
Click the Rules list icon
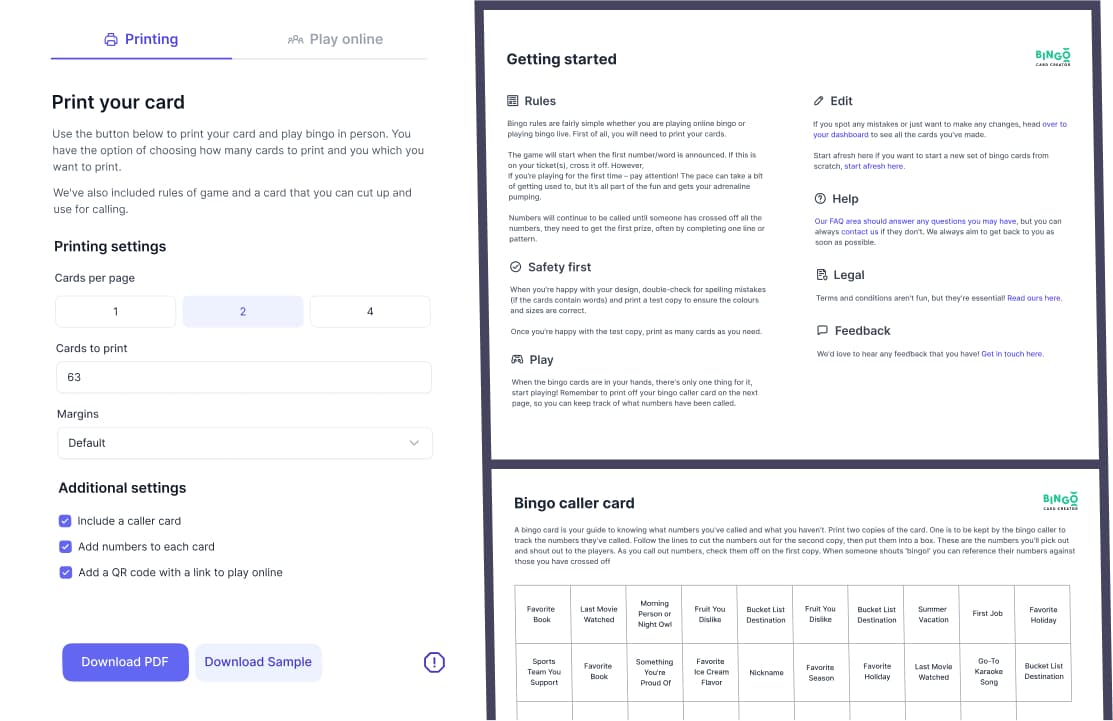click(x=514, y=101)
